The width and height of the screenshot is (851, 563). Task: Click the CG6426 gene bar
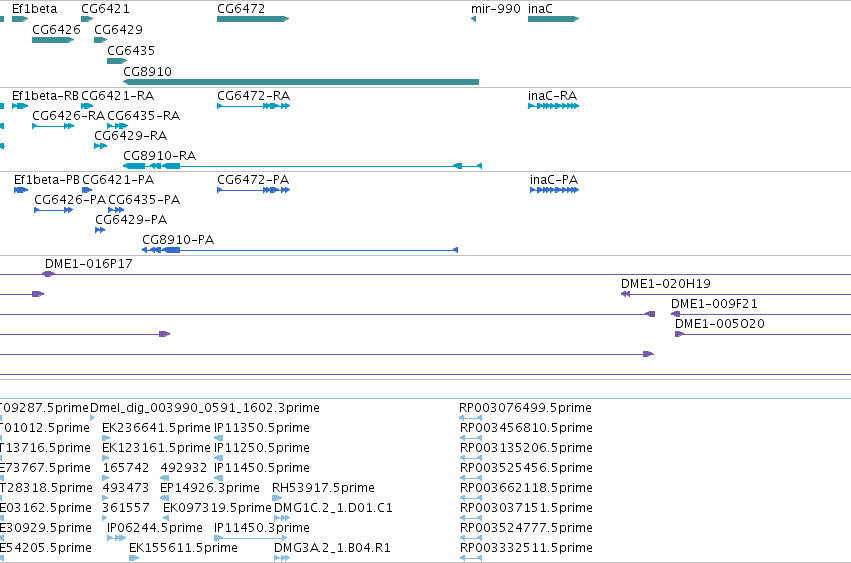[53, 40]
